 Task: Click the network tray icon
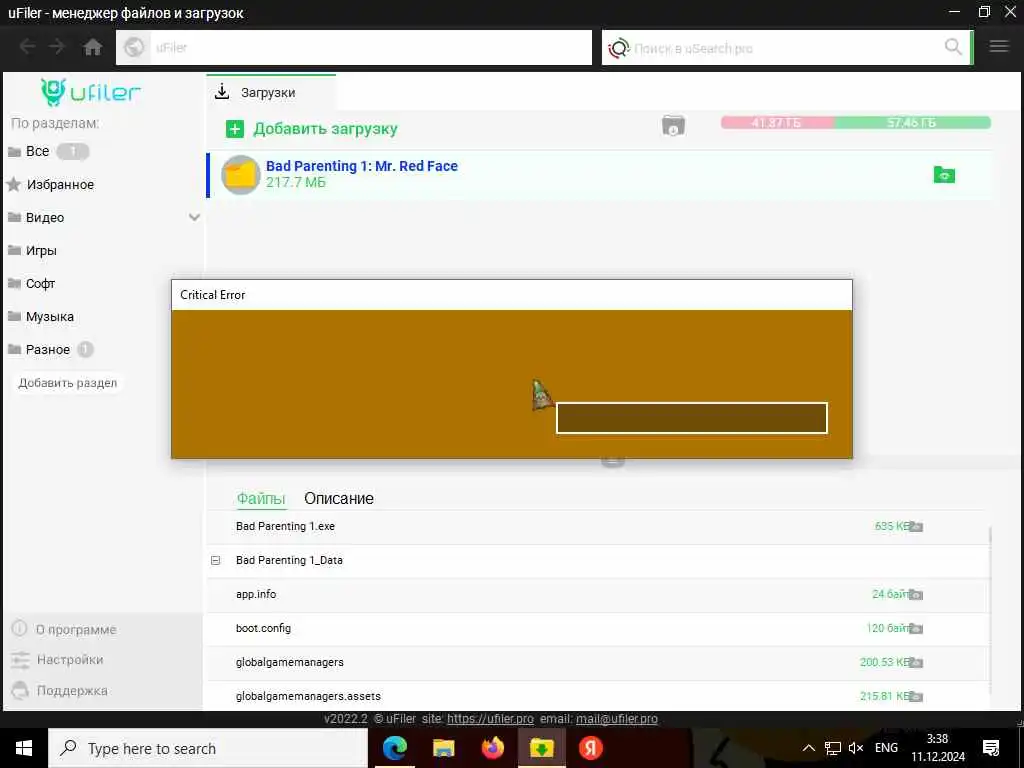(x=833, y=748)
